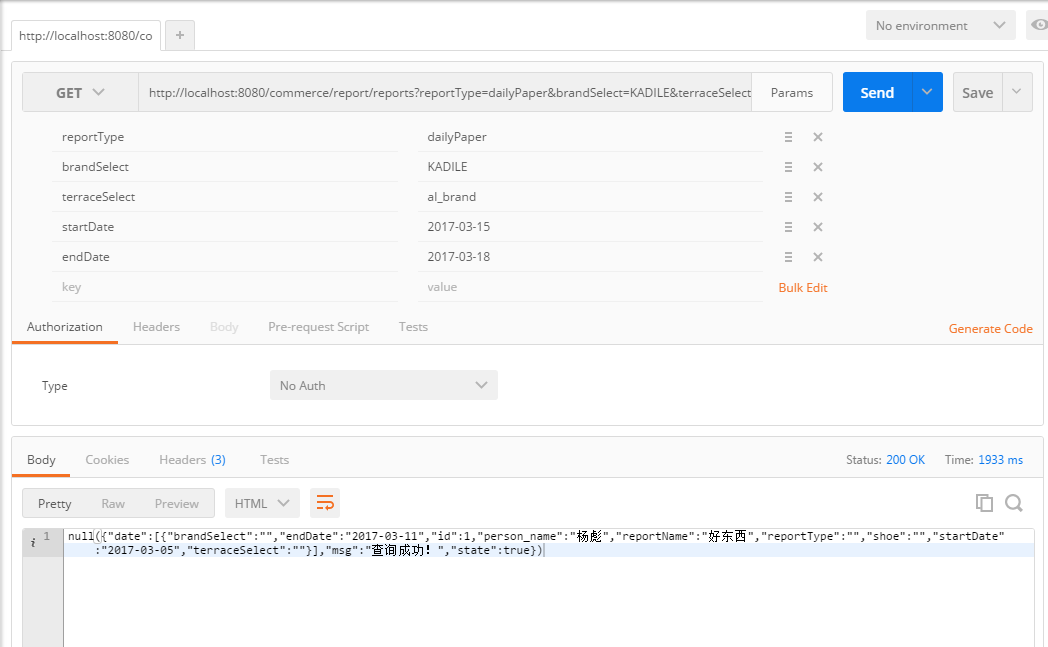Switch to the Authorization tab
Image resolution: width=1048 pixels, height=647 pixels.
click(x=65, y=327)
